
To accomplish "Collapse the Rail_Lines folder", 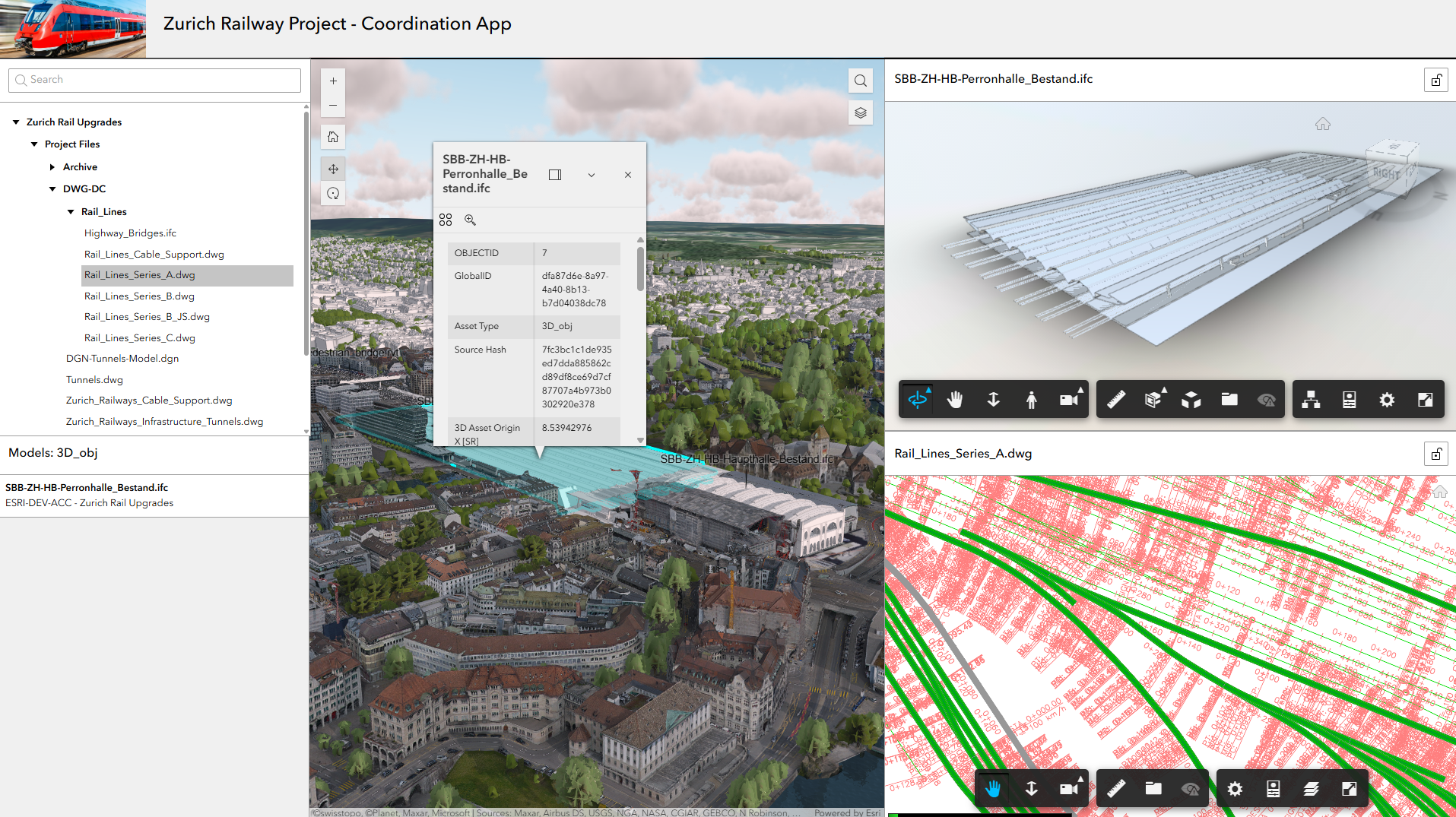I will tap(71, 211).
